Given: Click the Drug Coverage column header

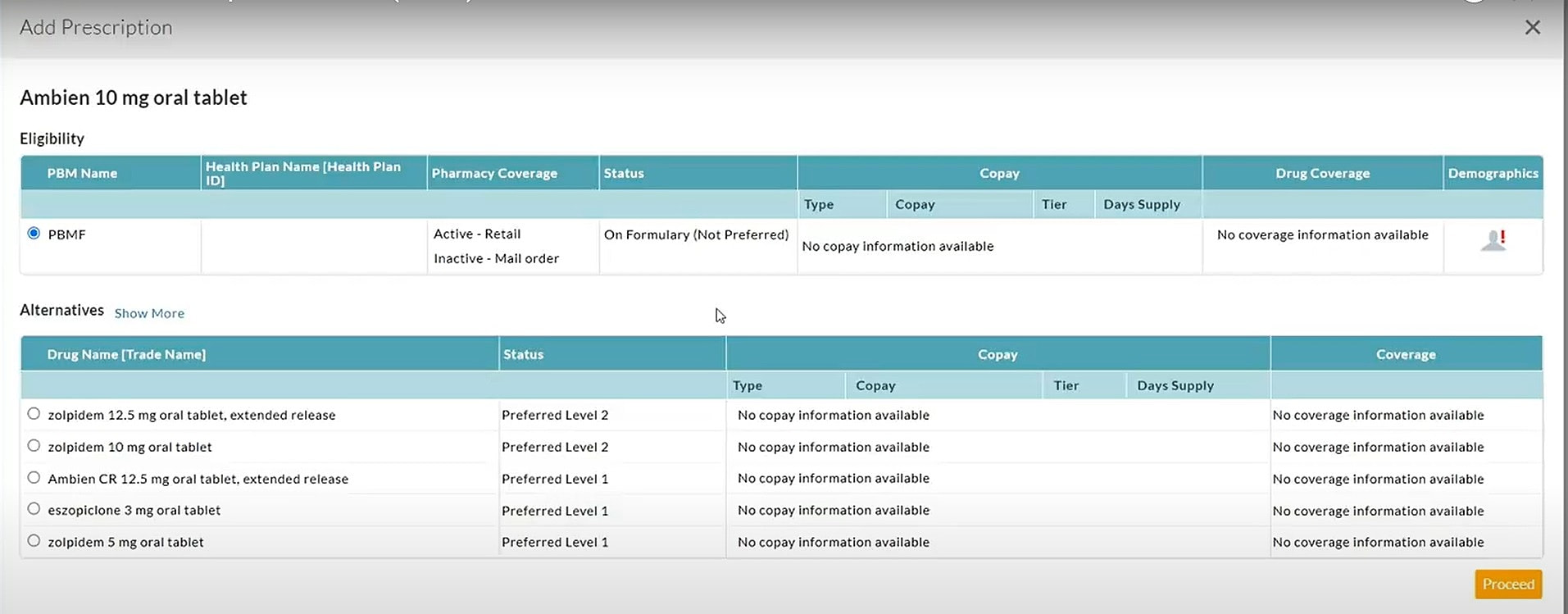Looking at the screenshot, I should (1322, 173).
